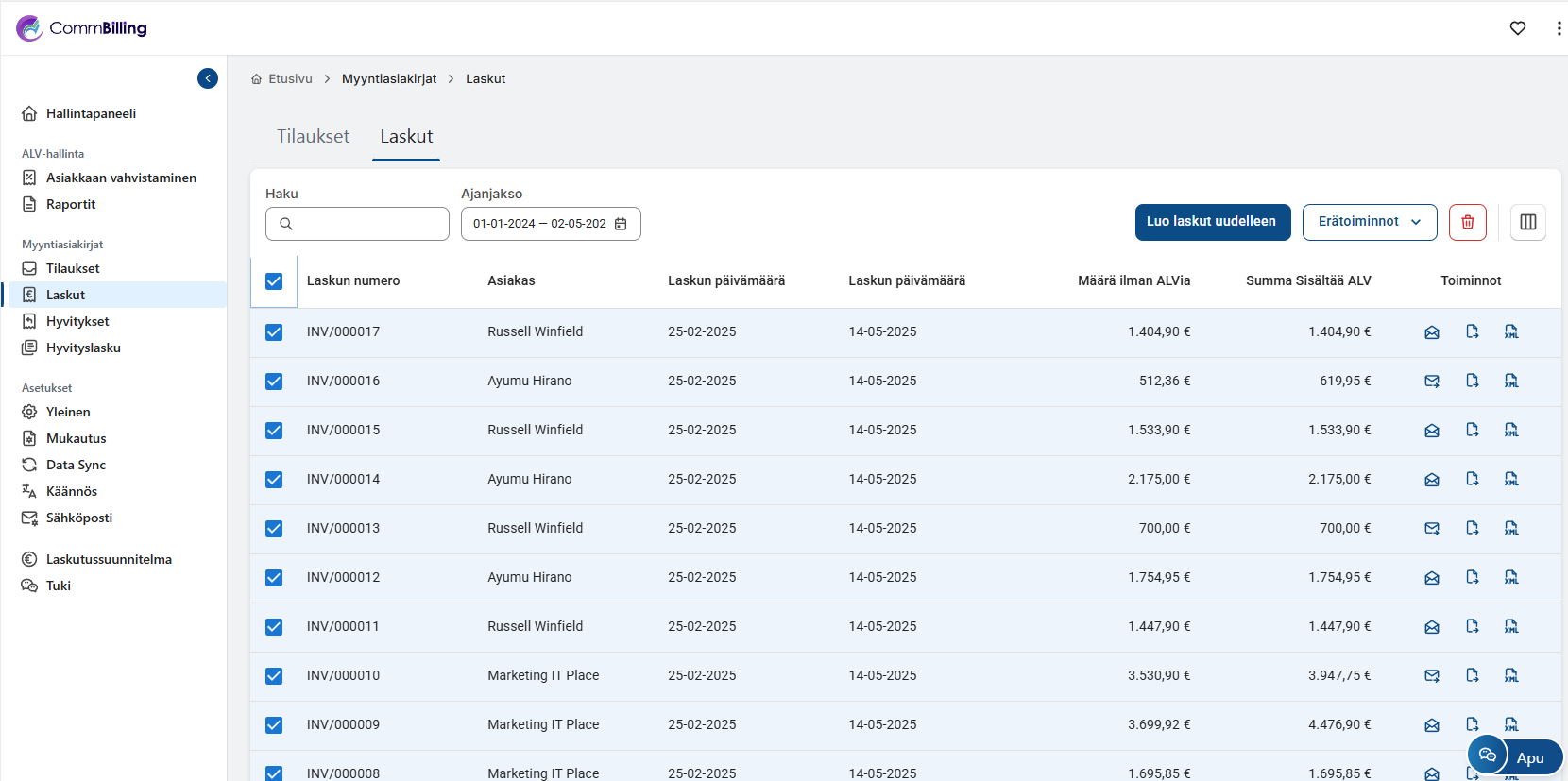Click the heart favorites icon
The image size is (1568, 781).
coord(1518,28)
